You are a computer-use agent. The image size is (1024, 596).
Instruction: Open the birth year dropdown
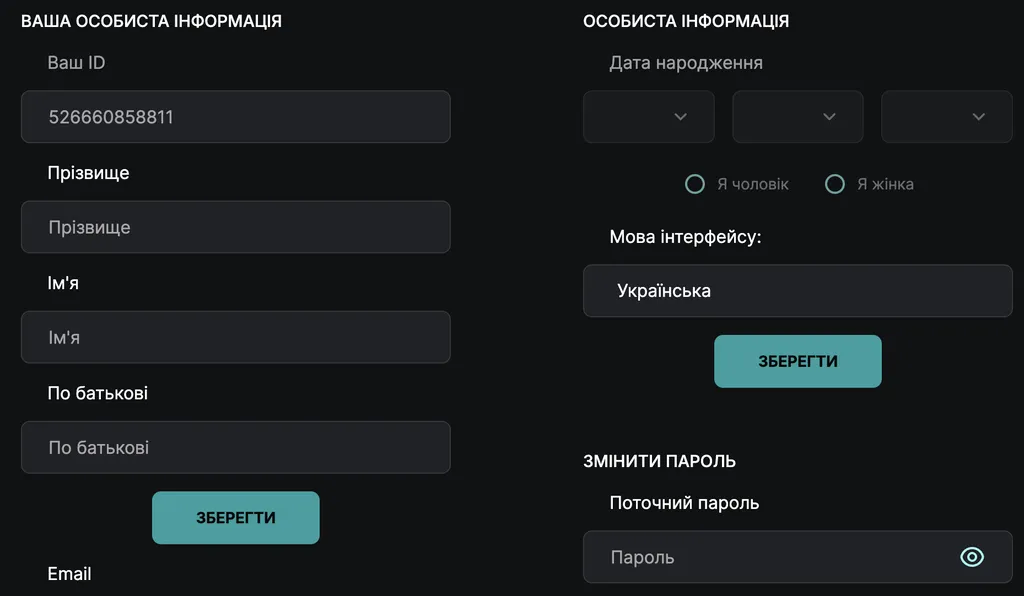(946, 117)
